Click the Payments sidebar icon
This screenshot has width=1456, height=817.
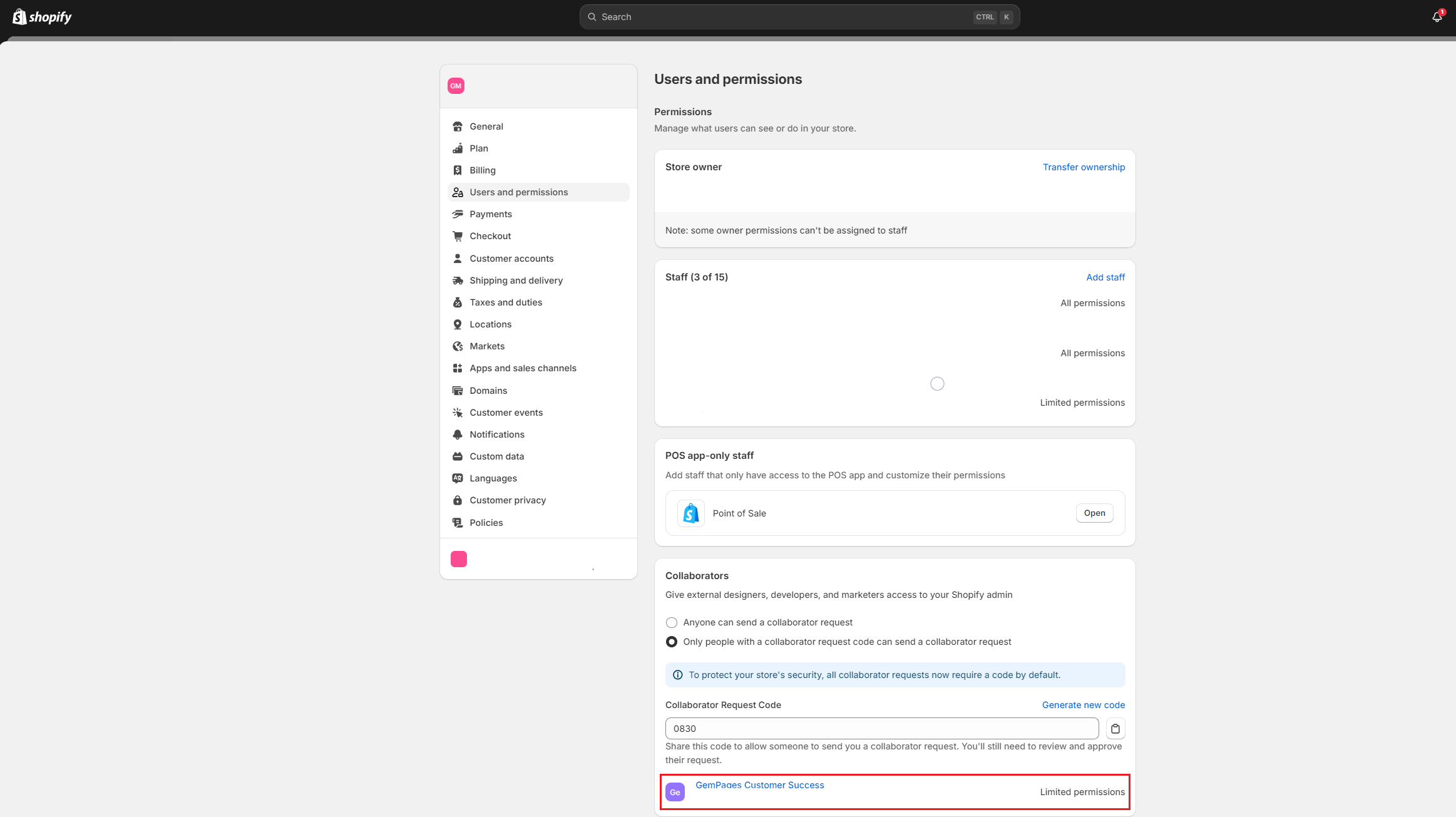[x=458, y=213]
